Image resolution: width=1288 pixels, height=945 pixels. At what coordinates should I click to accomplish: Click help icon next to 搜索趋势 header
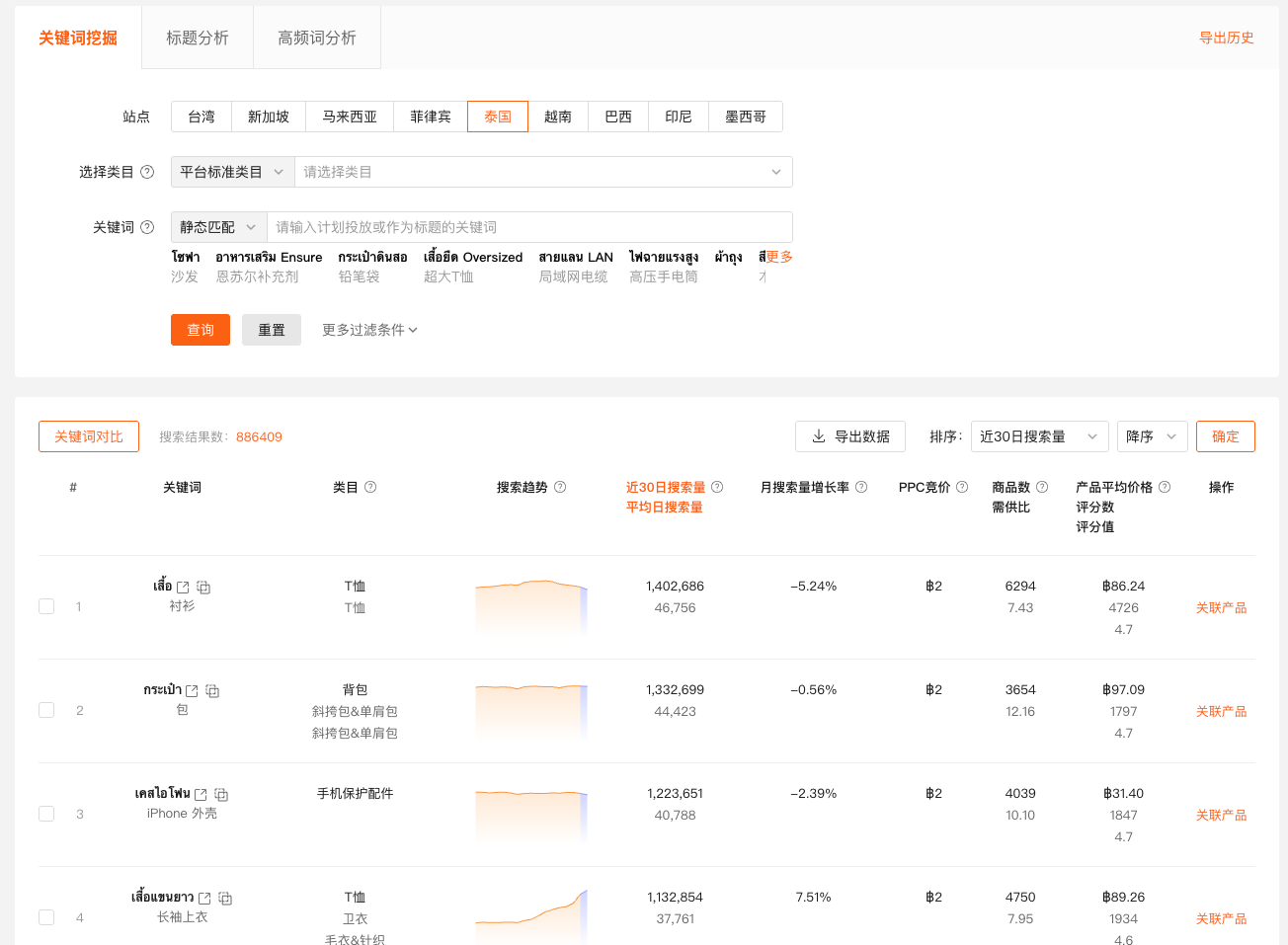560,487
